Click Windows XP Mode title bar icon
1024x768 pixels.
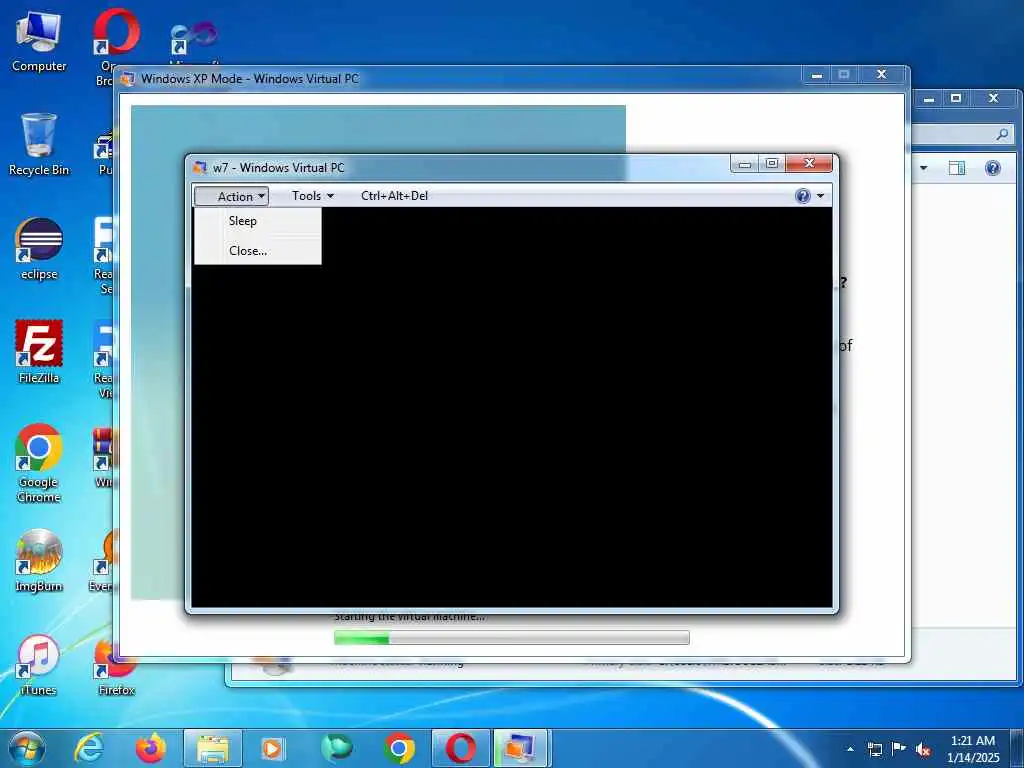pos(127,79)
